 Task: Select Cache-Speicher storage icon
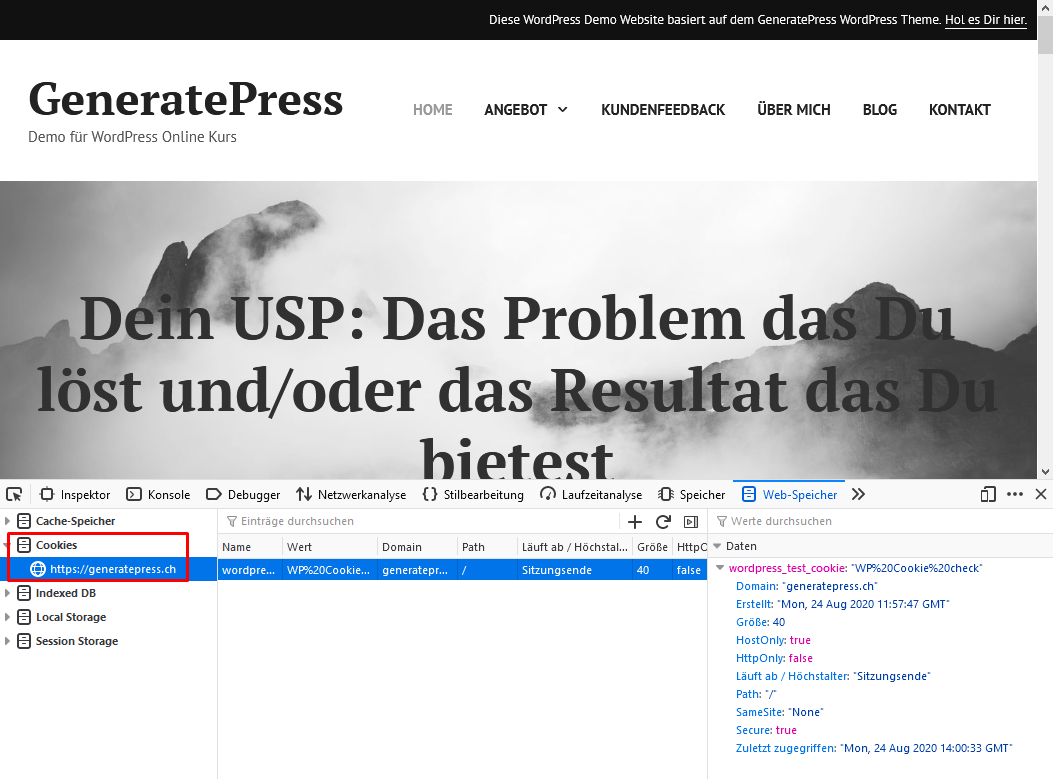(x=24, y=520)
